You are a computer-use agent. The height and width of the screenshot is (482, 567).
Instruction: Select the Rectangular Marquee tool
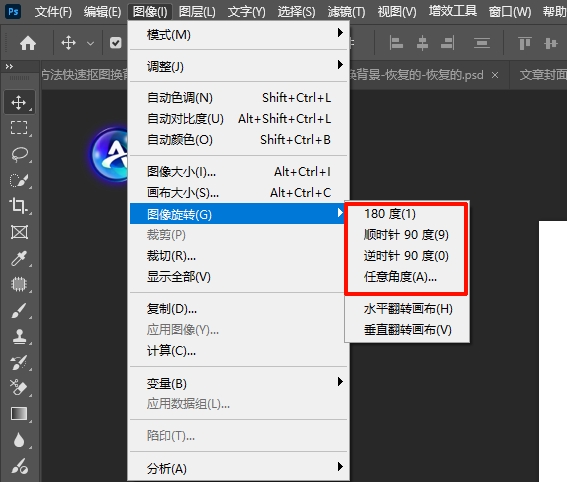[19, 128]
